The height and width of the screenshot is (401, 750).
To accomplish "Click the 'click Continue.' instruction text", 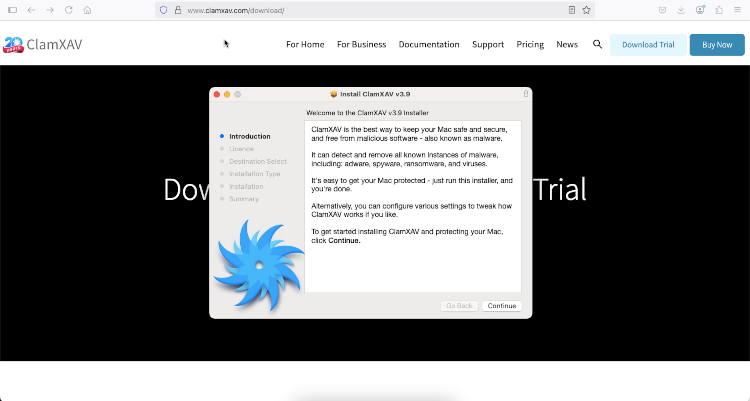I will click(x=336, y=241).
